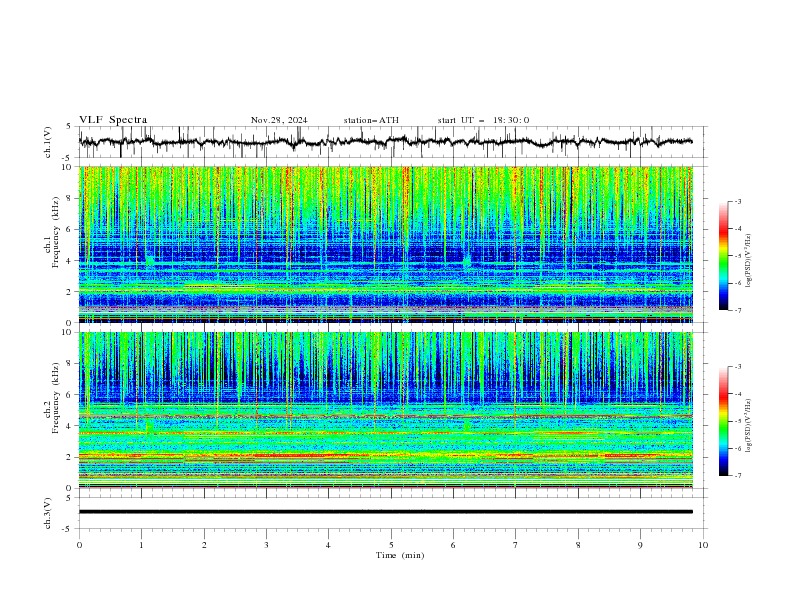Viewport: 792px width, 612px height.
Task: Select the date 'Nov.28, 2024' text
Action: coord(279,120)
